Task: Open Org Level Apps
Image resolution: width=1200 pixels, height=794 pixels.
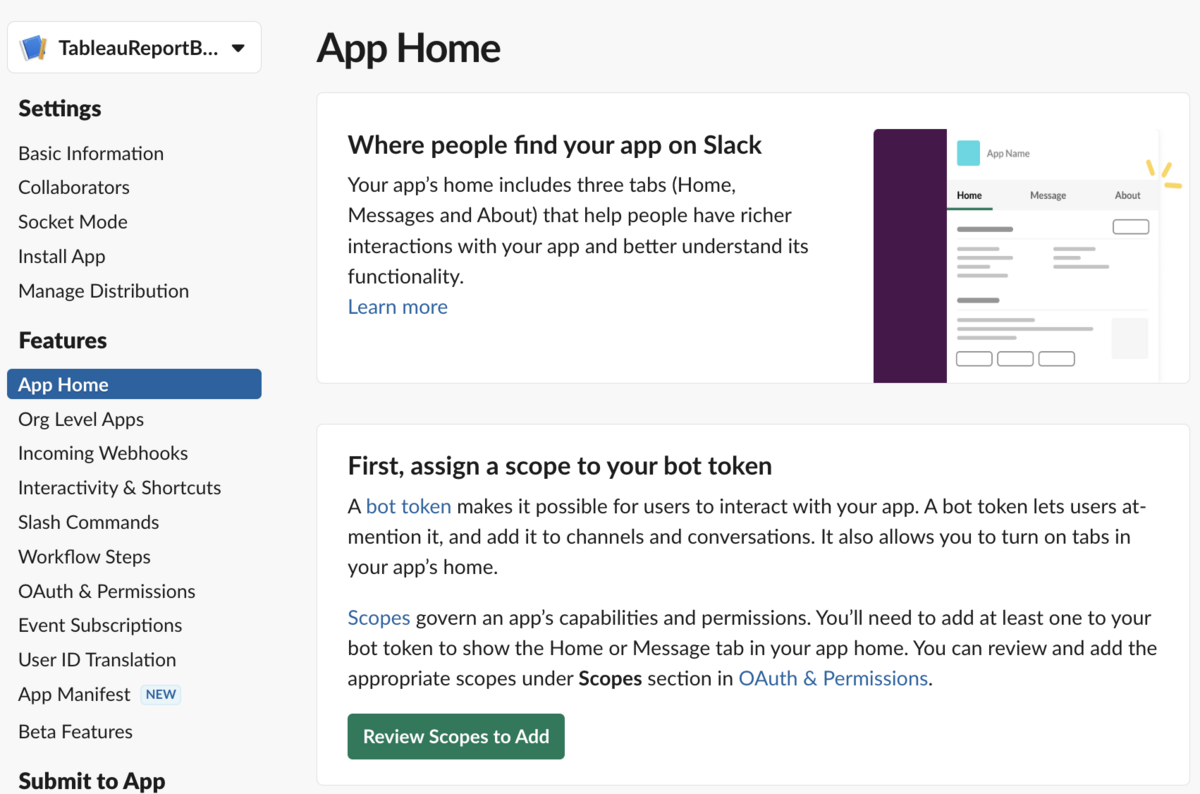Action: pyautogui.click(x=81, y=419)
